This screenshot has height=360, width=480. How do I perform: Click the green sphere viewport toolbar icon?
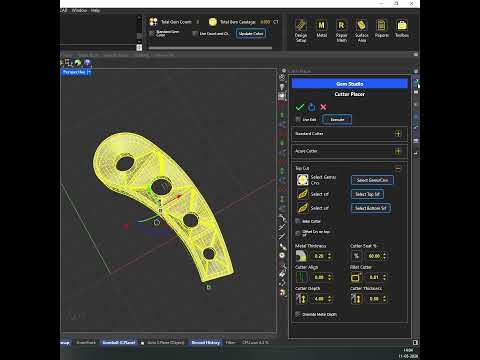click(78, 62)
